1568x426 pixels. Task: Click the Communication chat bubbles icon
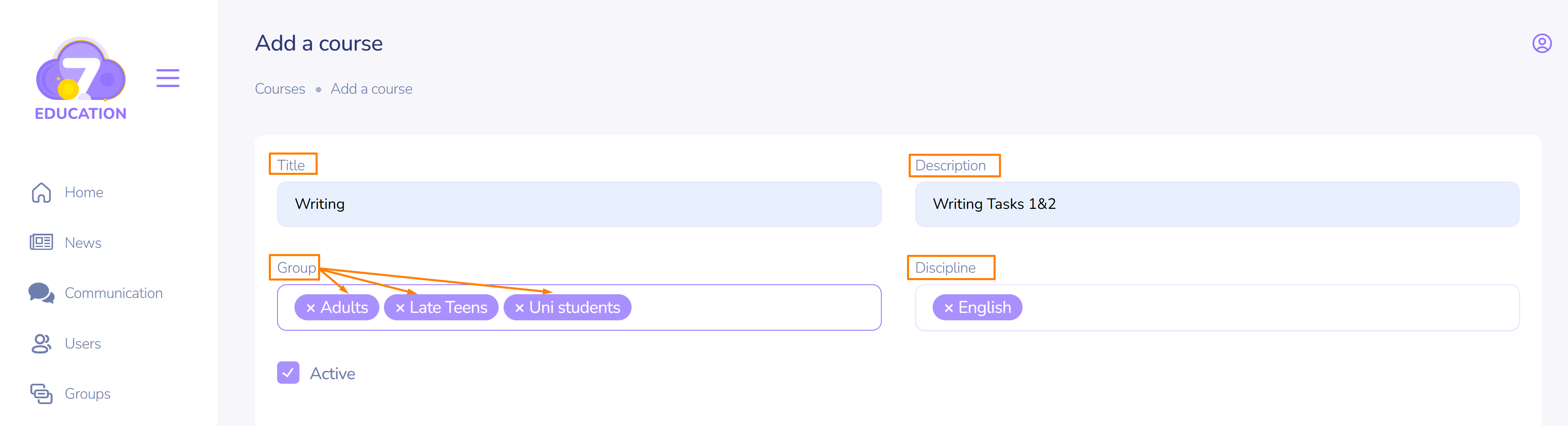click(41, 293)
